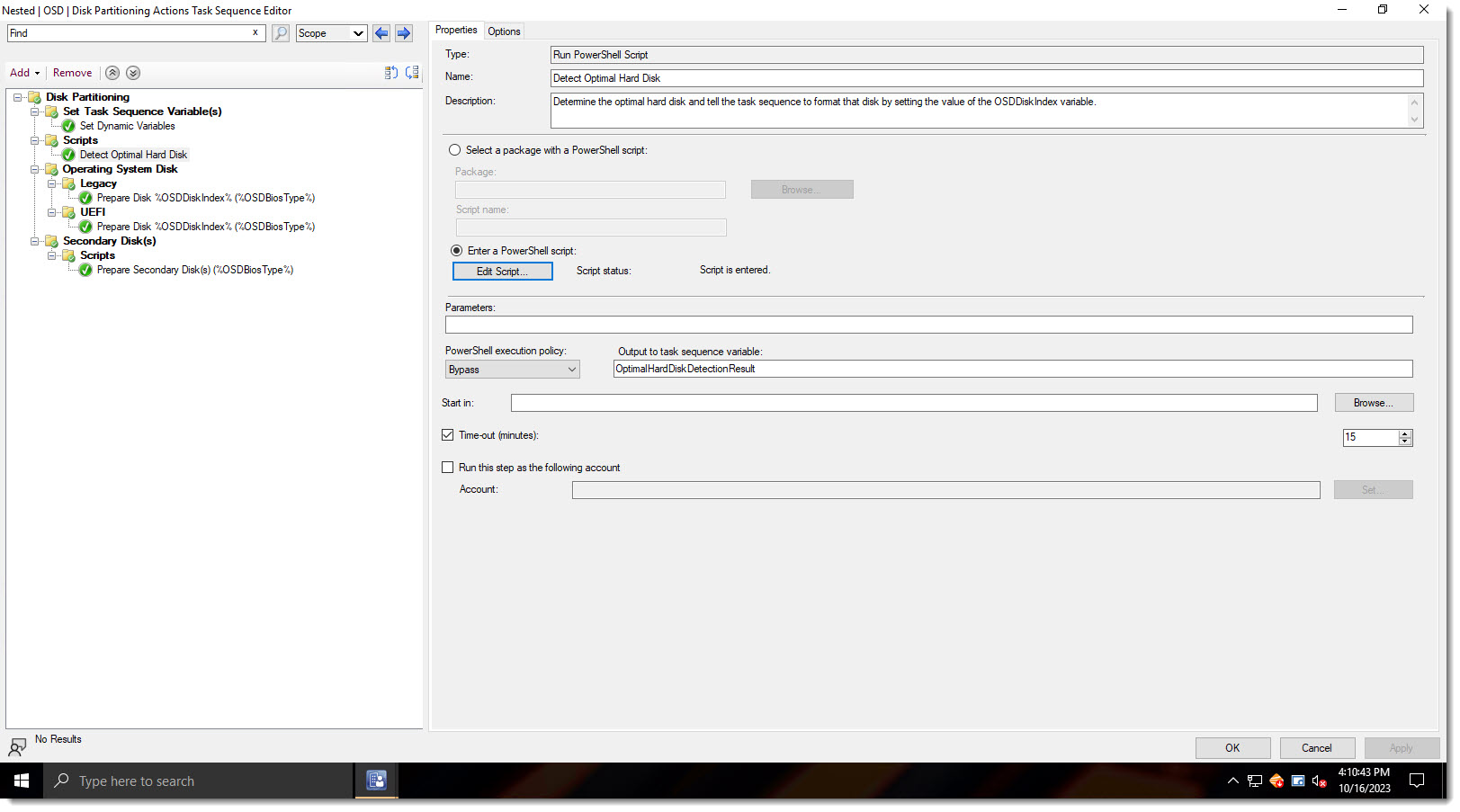Select the Enter a PowerShell script radio button
This screenshot has height=812, width=1460.
[x=457, y=251]
